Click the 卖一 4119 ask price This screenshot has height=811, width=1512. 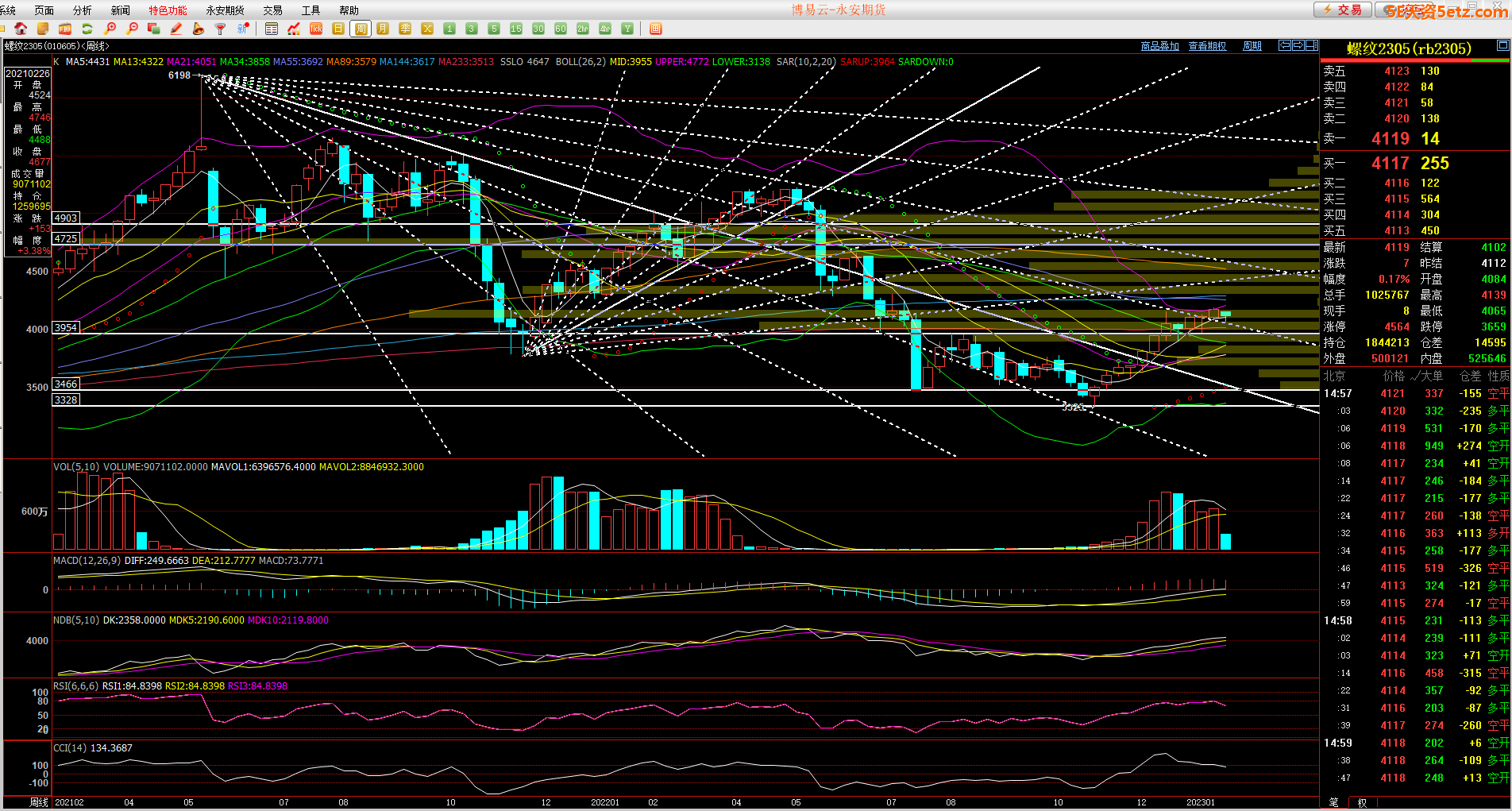tap(1390, 139)
